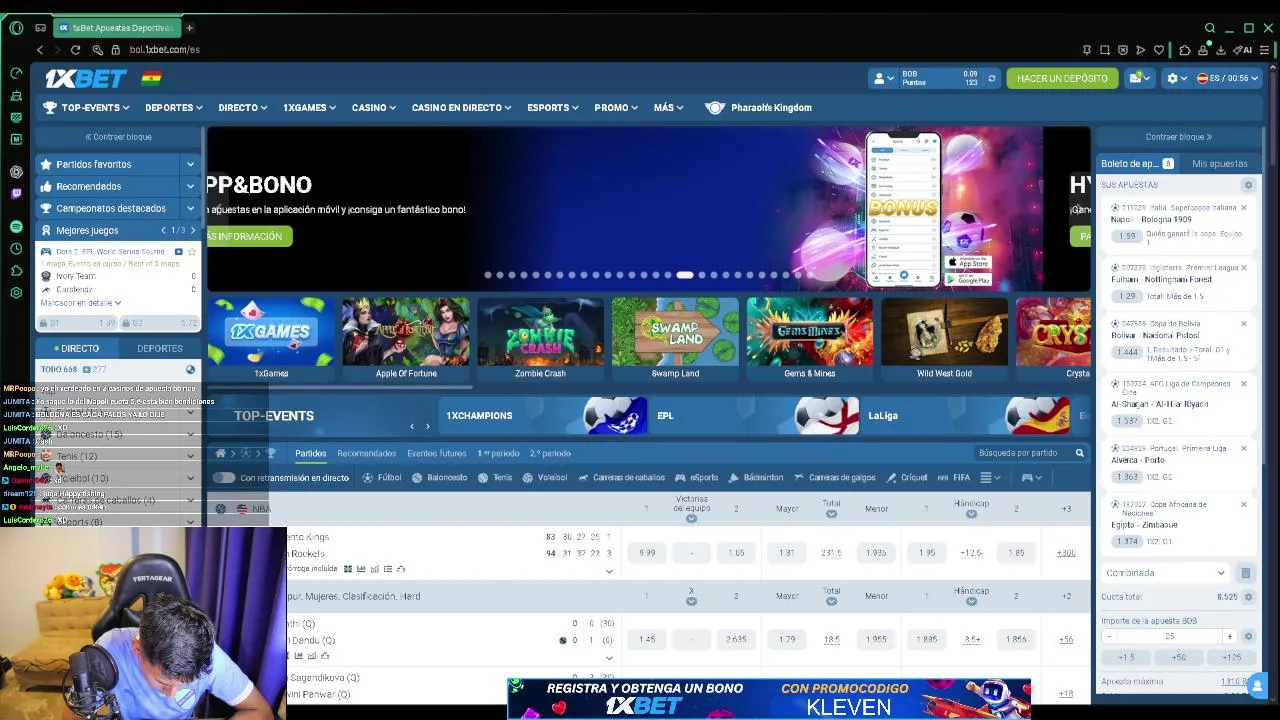Image resolution: width=1280 pixels, height=720 pixels.
Task: Toggle Con retransmisión en directo switch
Action: click(x=224, y=478)
